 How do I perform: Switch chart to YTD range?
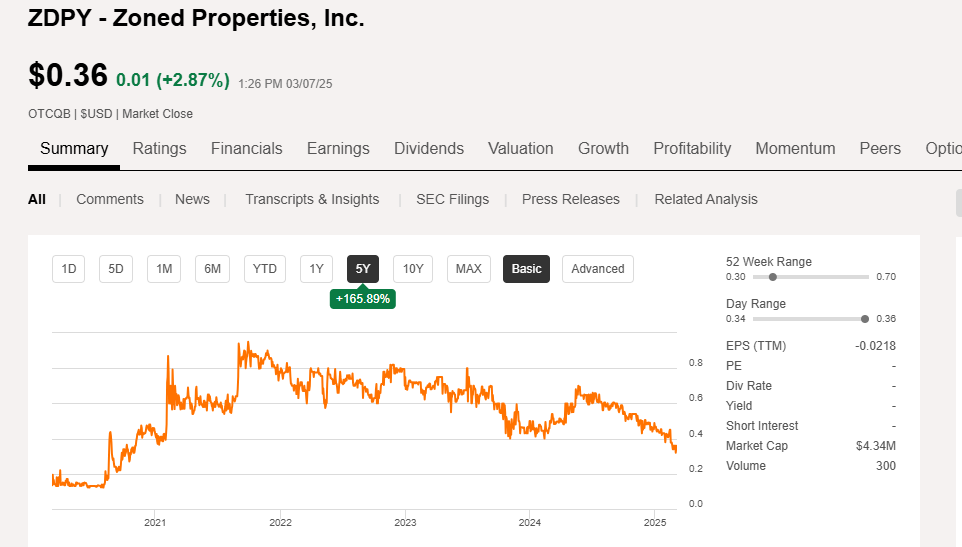click(x=265, y=268)
